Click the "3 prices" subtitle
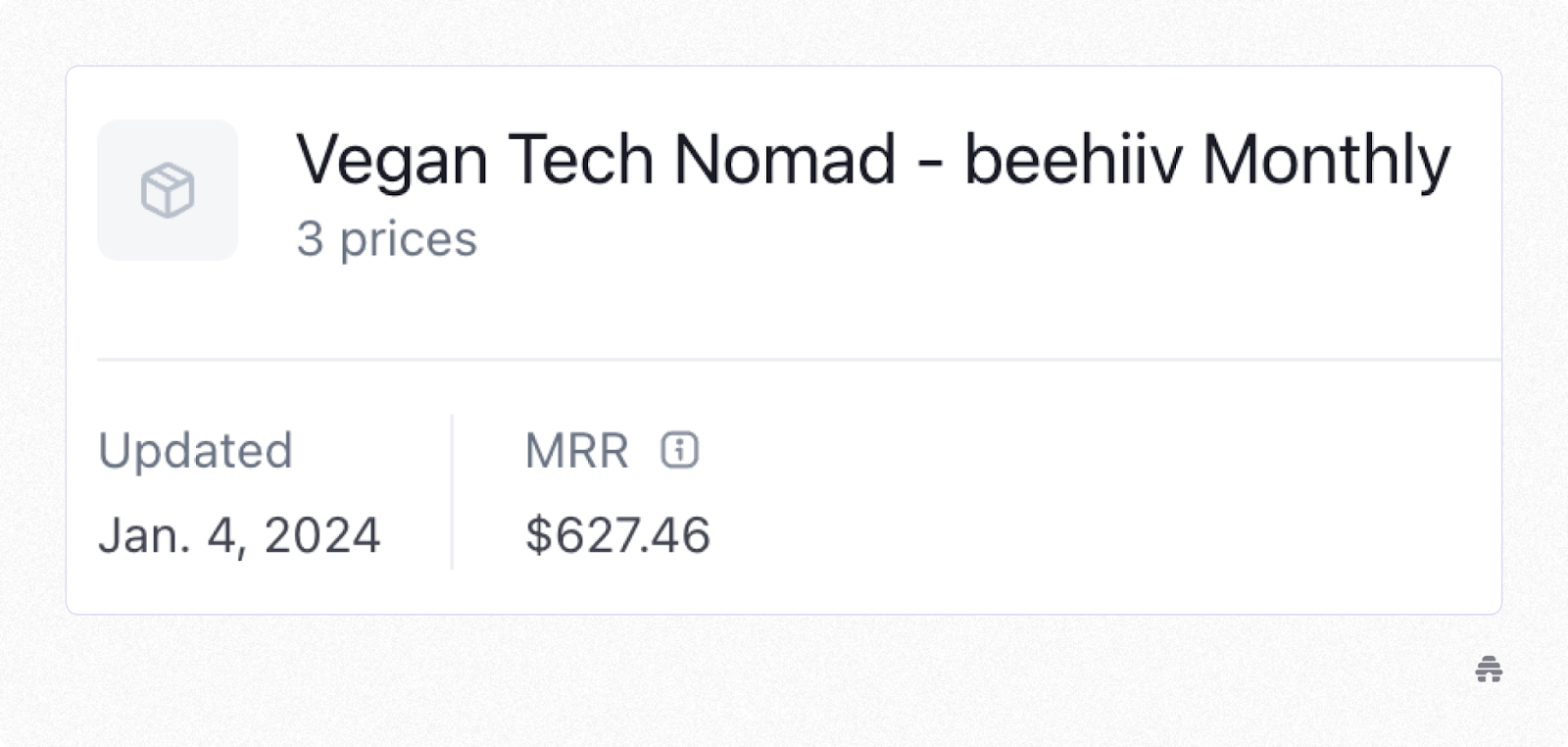 click(386, 239)
